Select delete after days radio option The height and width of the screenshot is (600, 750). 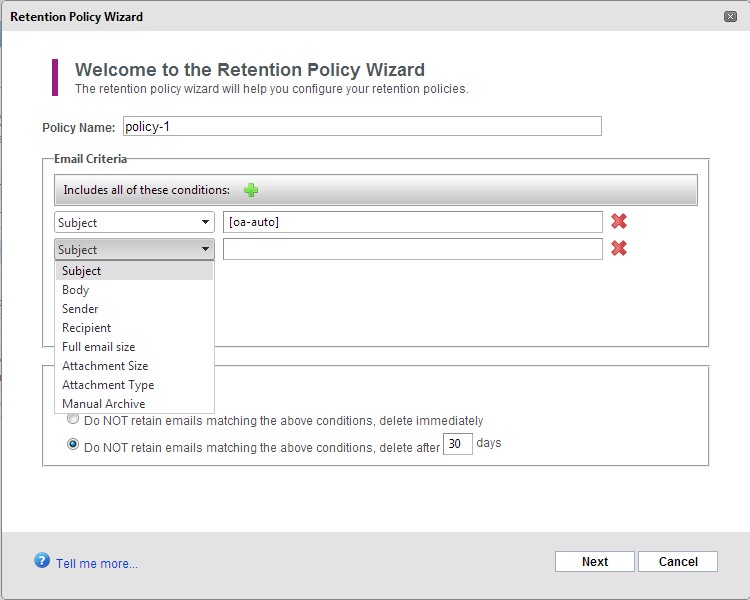click(x=73, y=444)
